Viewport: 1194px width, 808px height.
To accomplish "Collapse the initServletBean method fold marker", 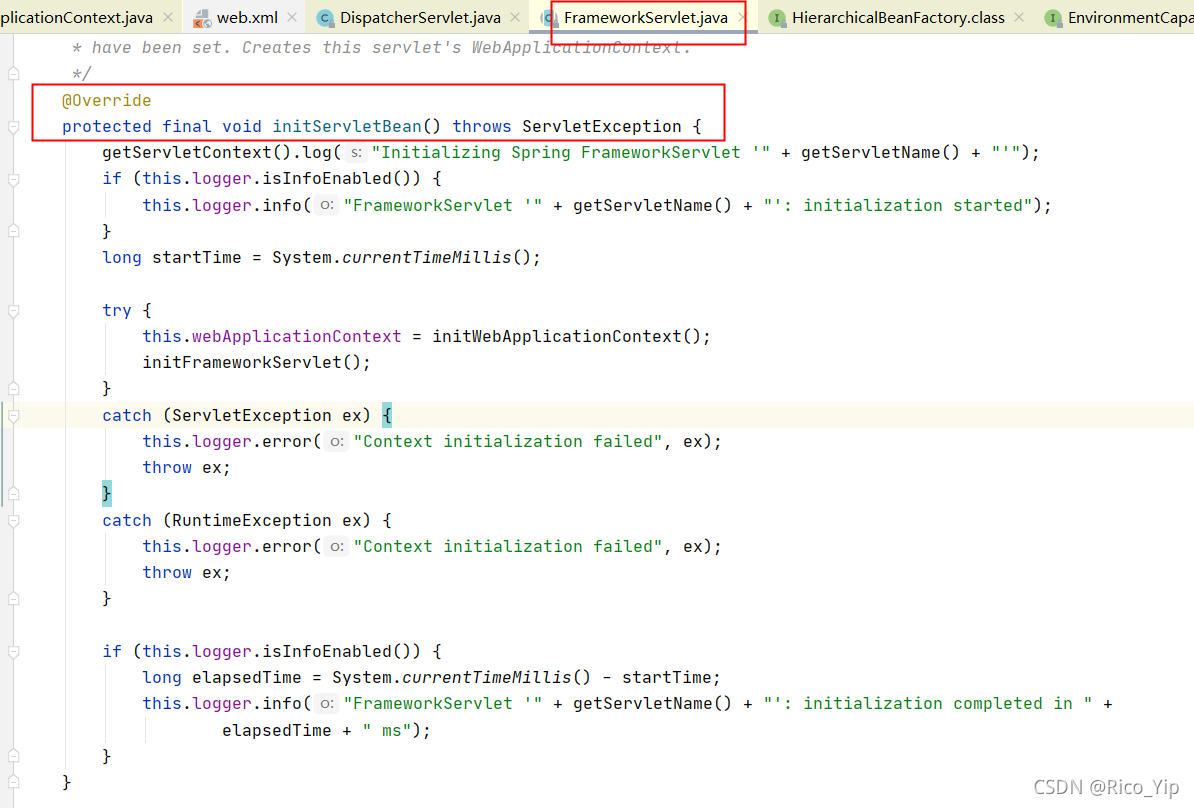I will coord(14,127).
